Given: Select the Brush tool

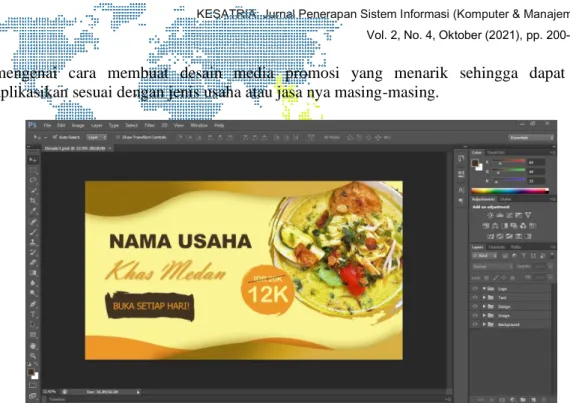Looking at the screenshot, I should (x=33, y=232).
